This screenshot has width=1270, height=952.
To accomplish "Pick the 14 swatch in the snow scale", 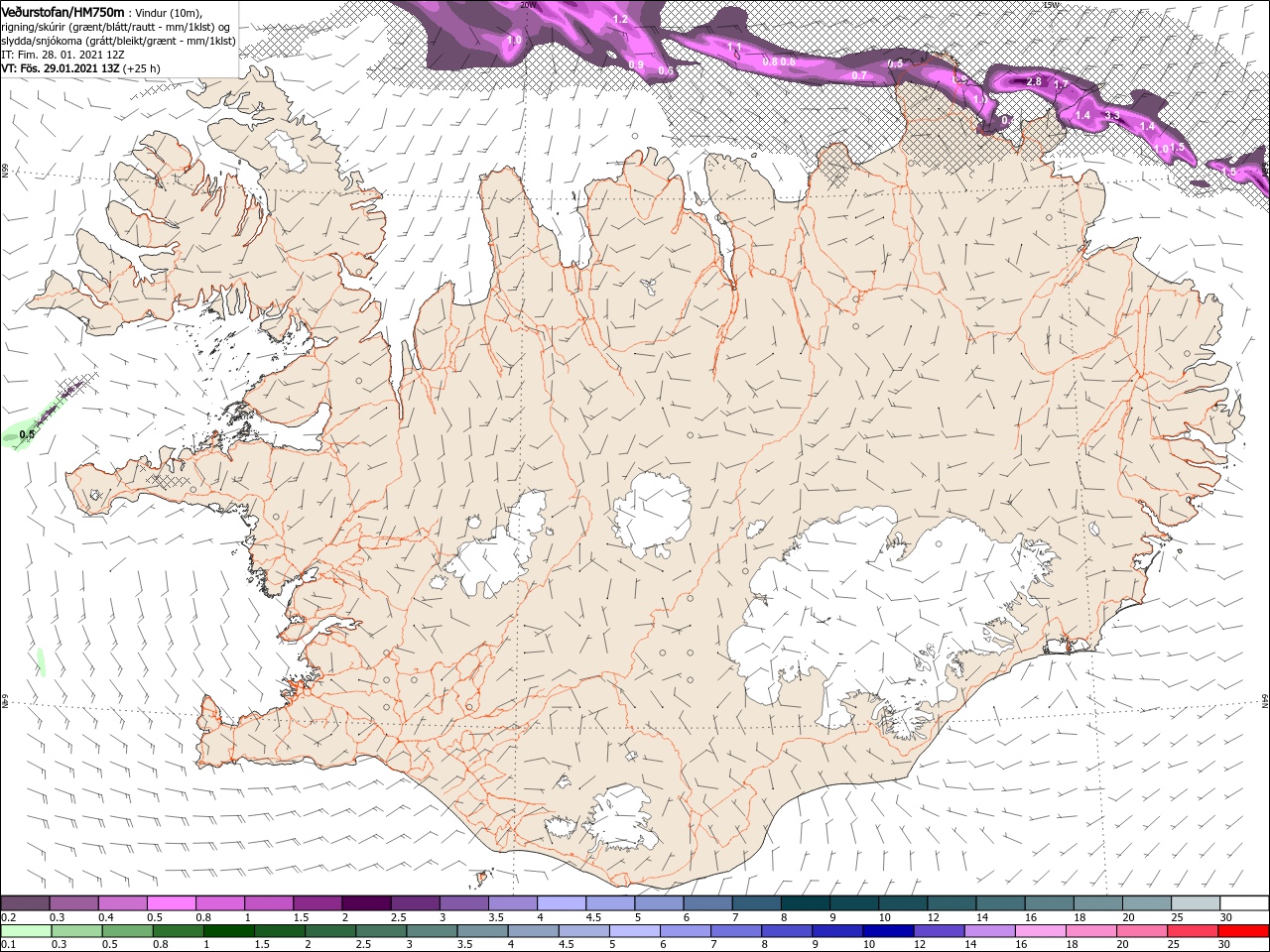I will (999, 902).
